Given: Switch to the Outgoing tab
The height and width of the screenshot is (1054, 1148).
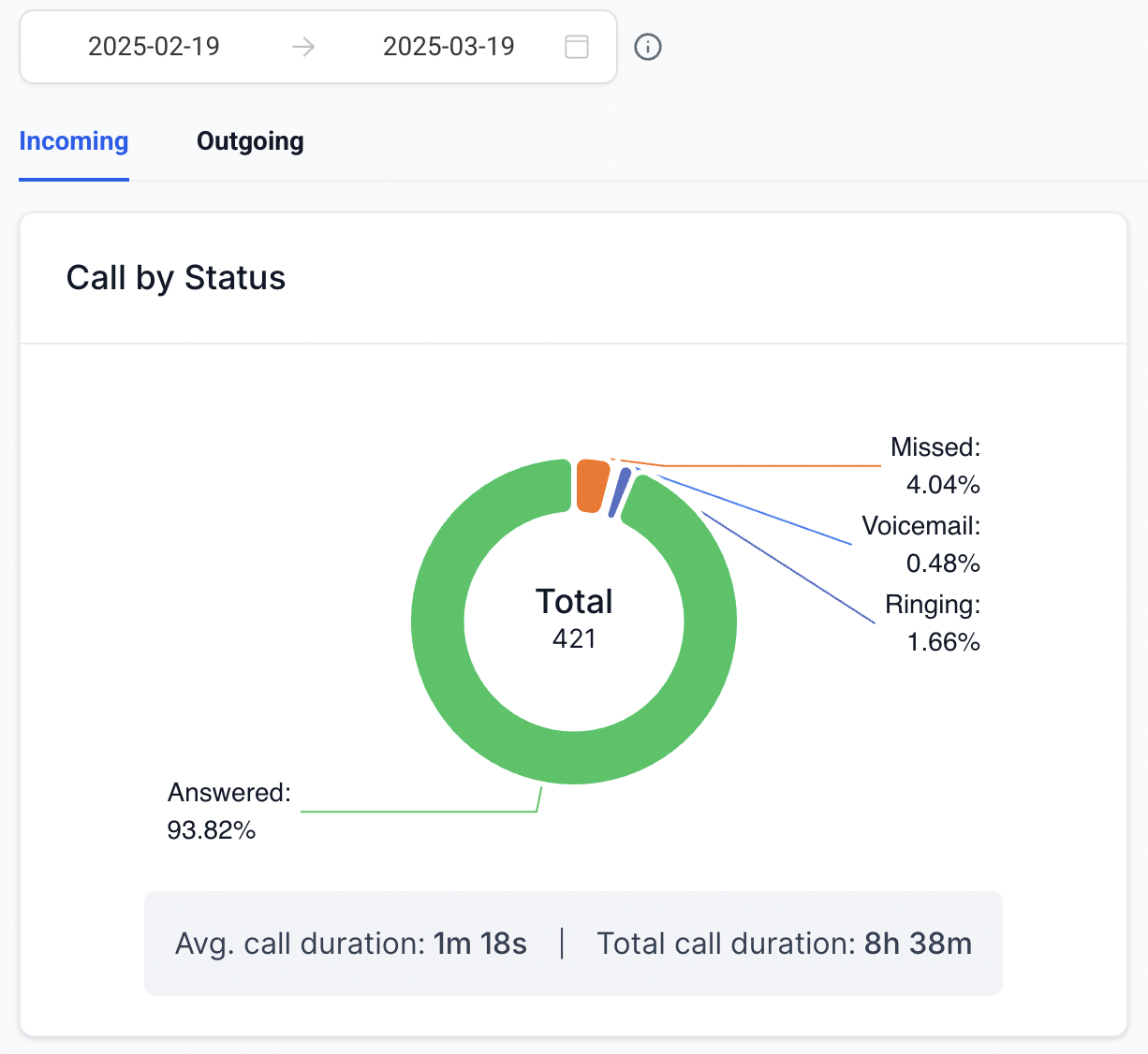Looking at the screenshot, I should point(250,141).
